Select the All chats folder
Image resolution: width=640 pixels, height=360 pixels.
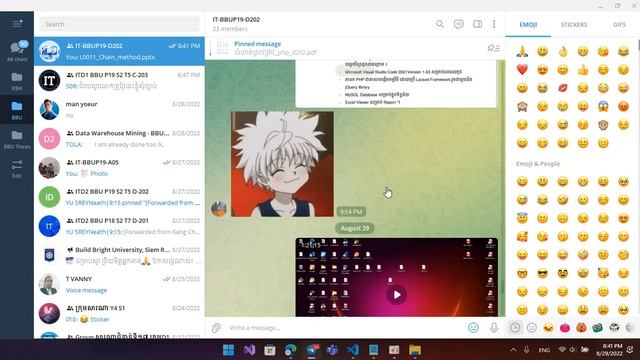click(x=17, y=51)
